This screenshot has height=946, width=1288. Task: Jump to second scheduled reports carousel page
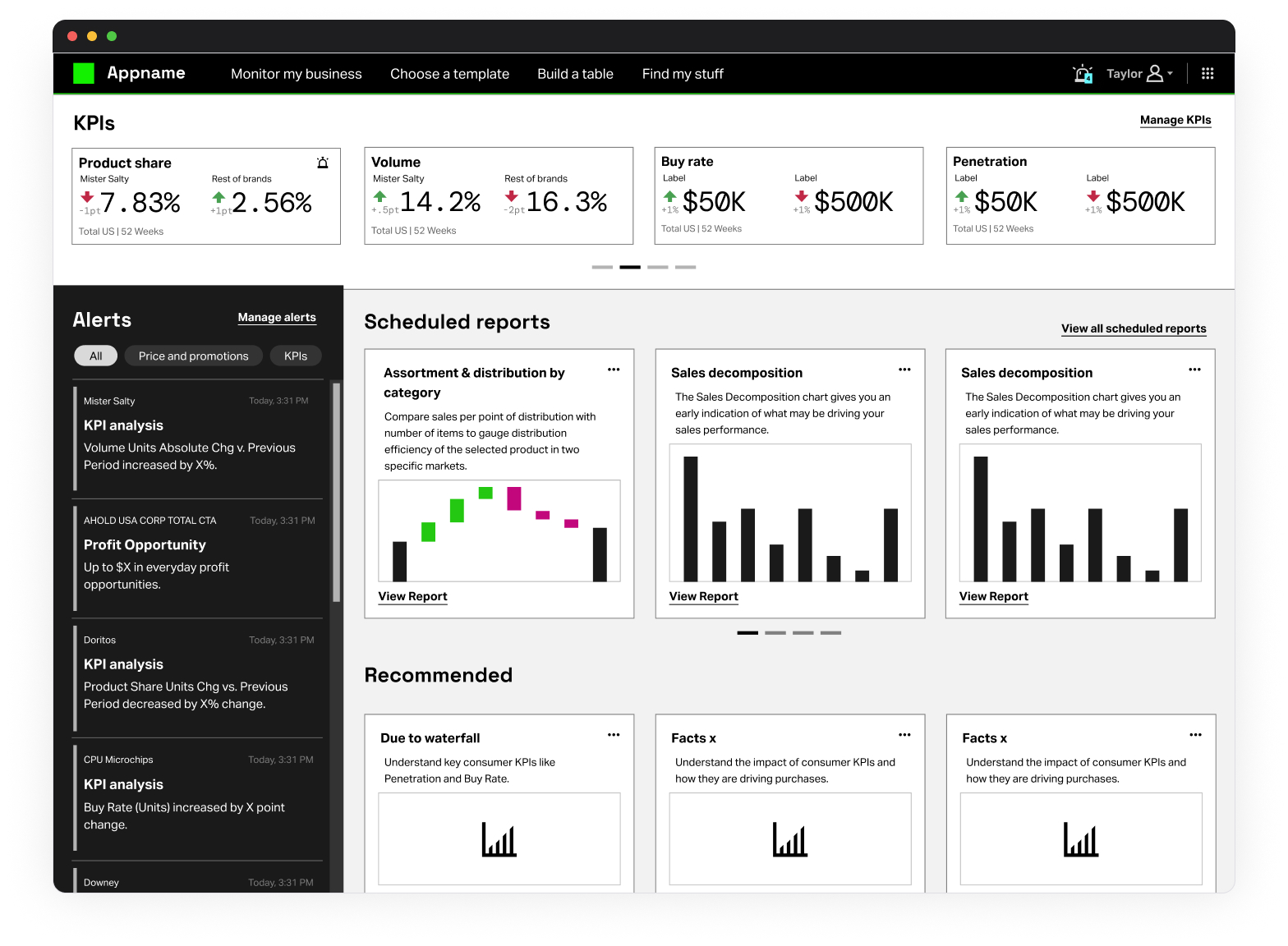click(775, 633)
